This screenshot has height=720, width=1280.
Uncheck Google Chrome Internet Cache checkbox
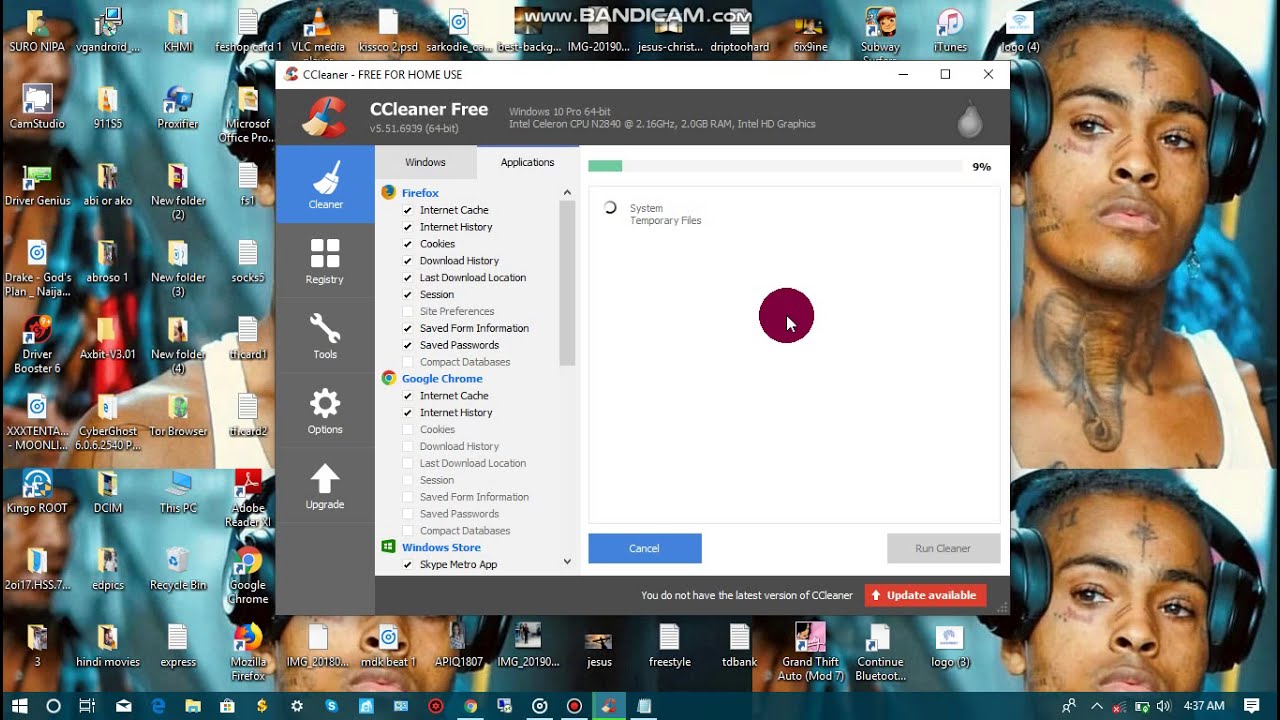407,396
